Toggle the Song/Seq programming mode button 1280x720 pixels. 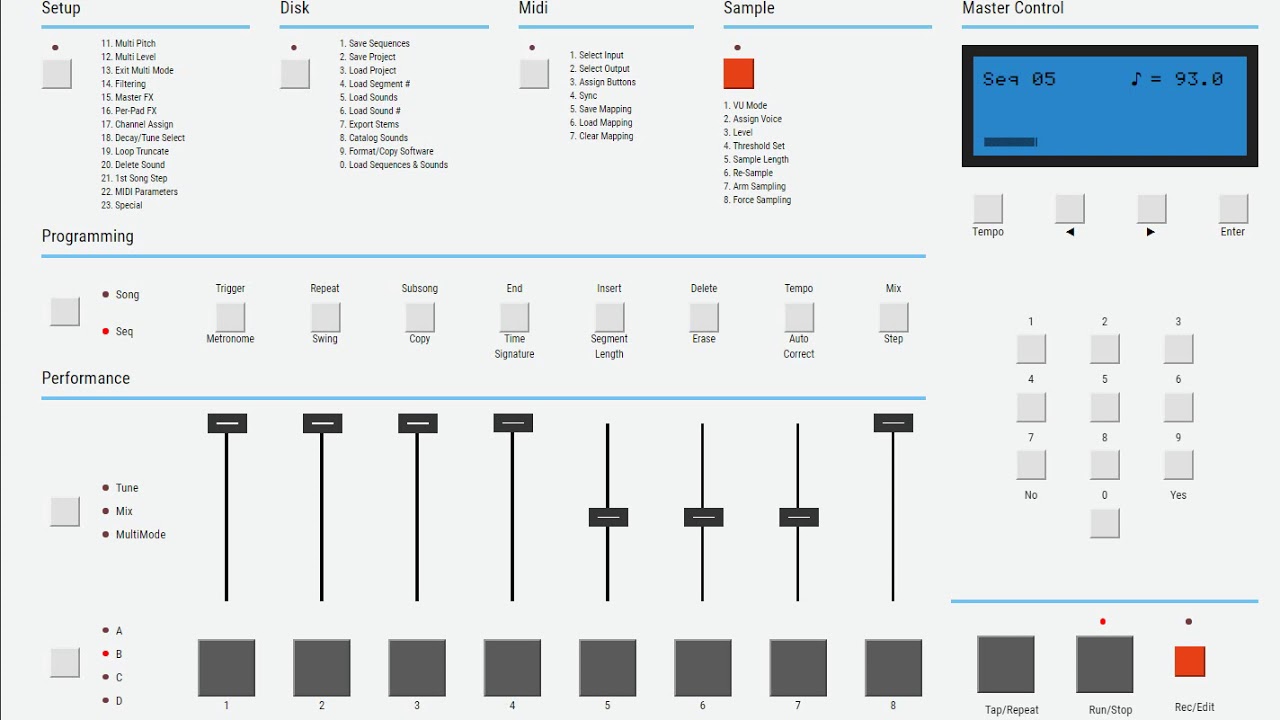point(65,311)
